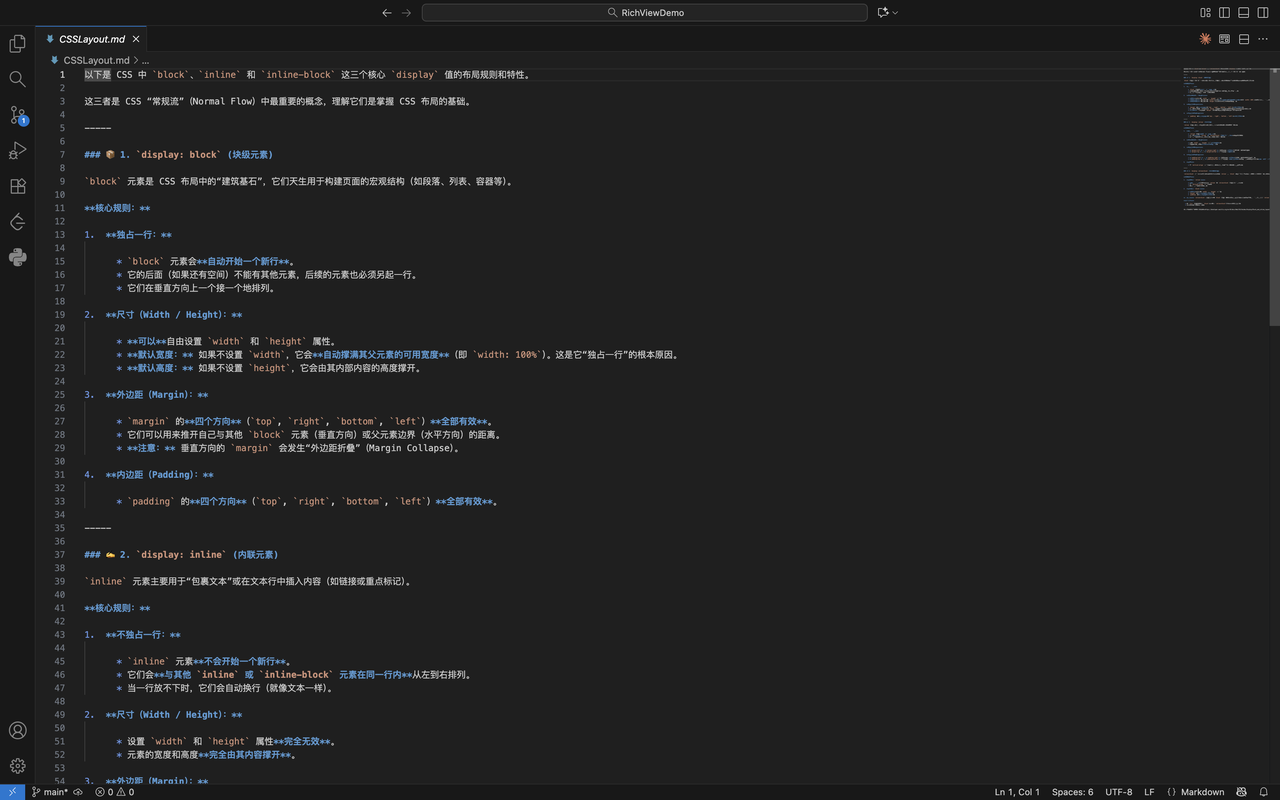This screenshot has width=1280, height=800.
Task: Open the Explorer sidebar
Action: click(17, 43)
